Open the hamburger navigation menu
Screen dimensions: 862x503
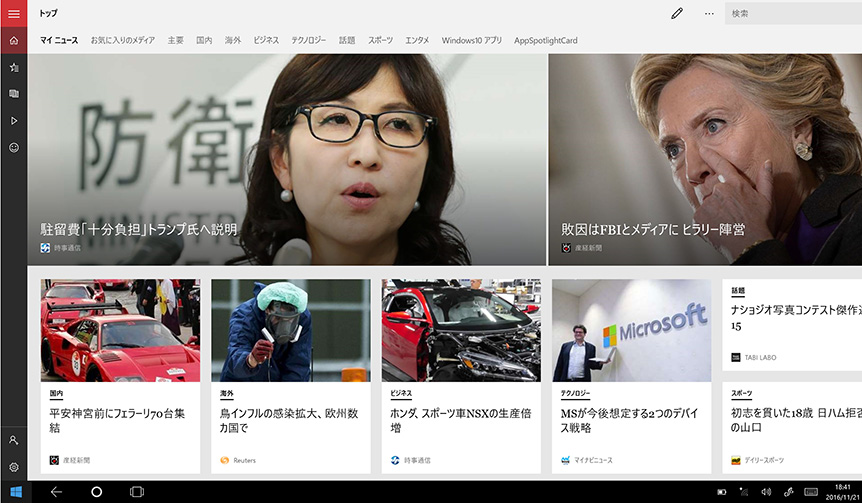(14, 14)
